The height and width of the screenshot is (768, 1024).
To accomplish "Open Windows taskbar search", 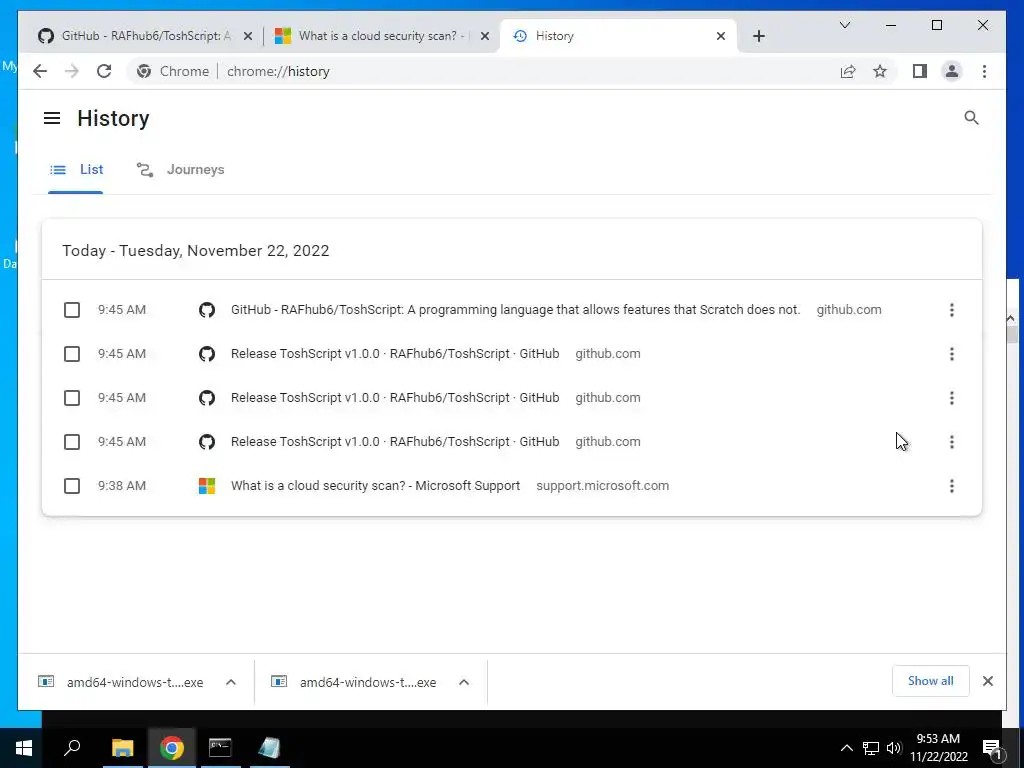I will pos(72,748).
